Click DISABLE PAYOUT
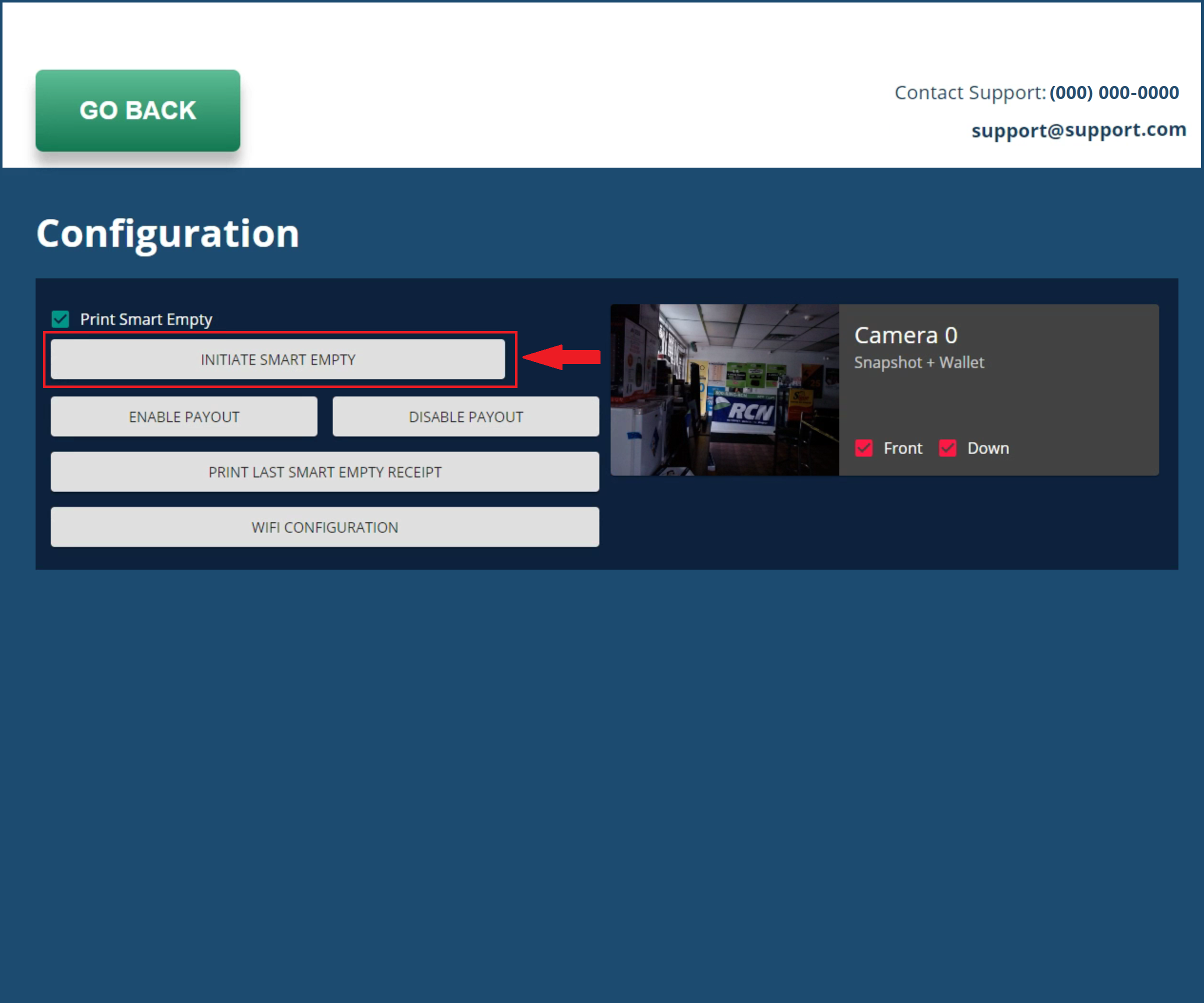The image size is (1204, 1003). point(466,417)
